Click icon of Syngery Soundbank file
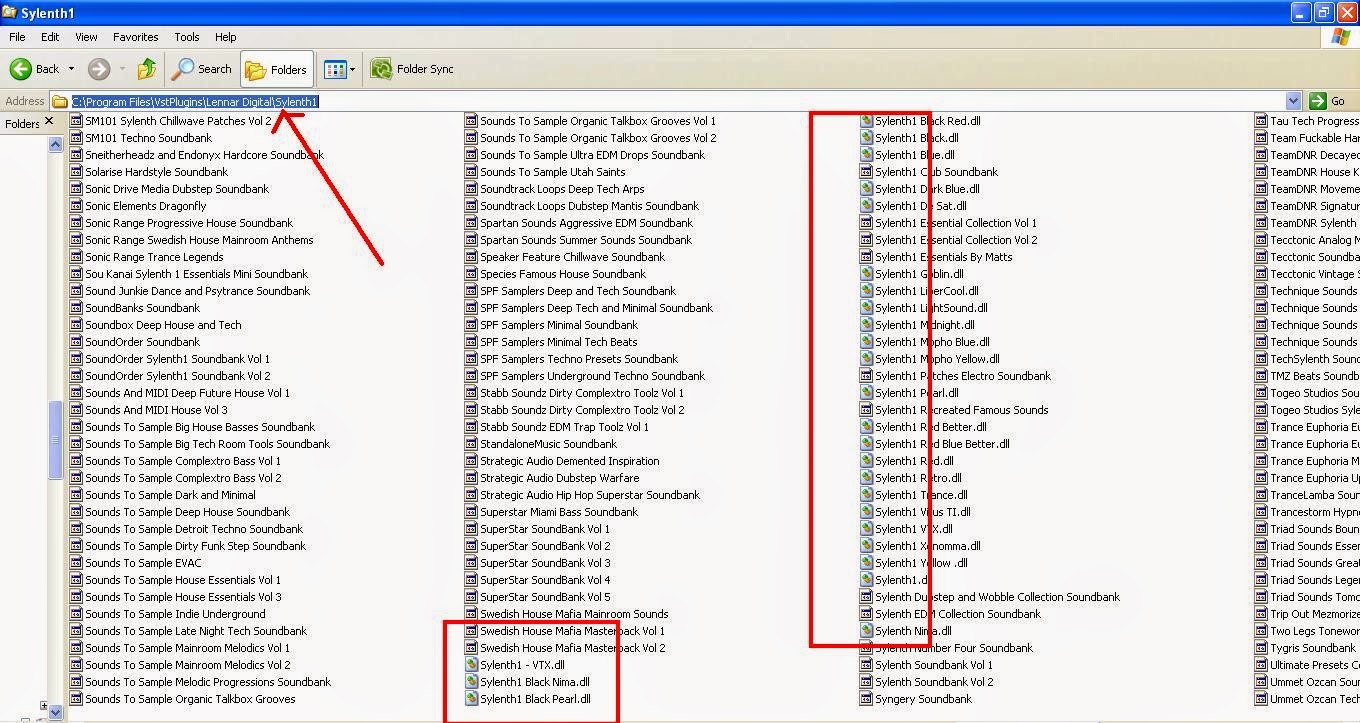 (867, 699)
